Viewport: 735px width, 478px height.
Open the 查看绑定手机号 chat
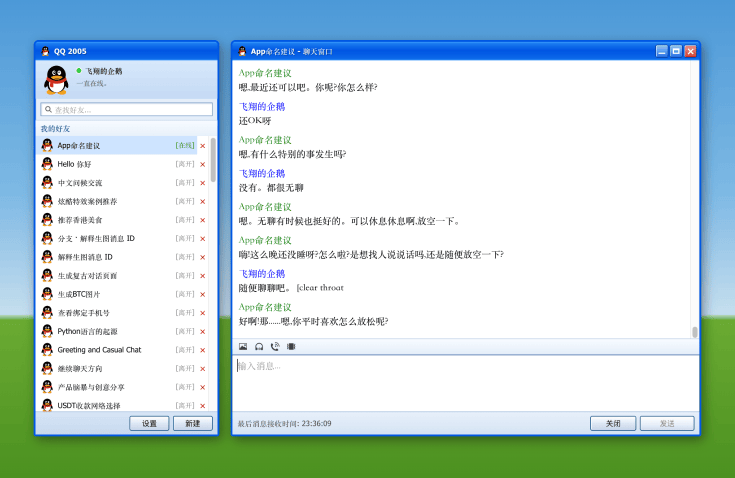116,313
